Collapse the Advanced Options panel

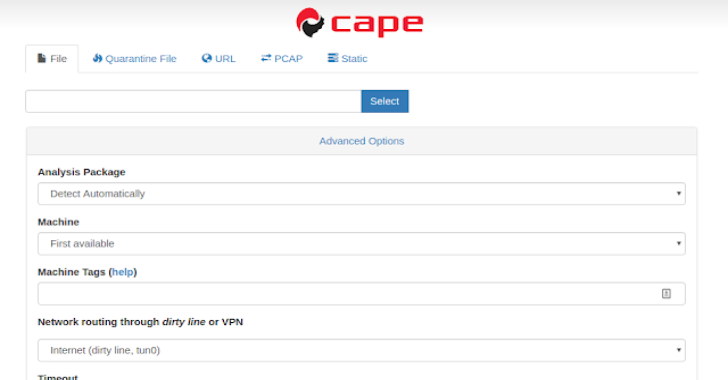point(362,141)
